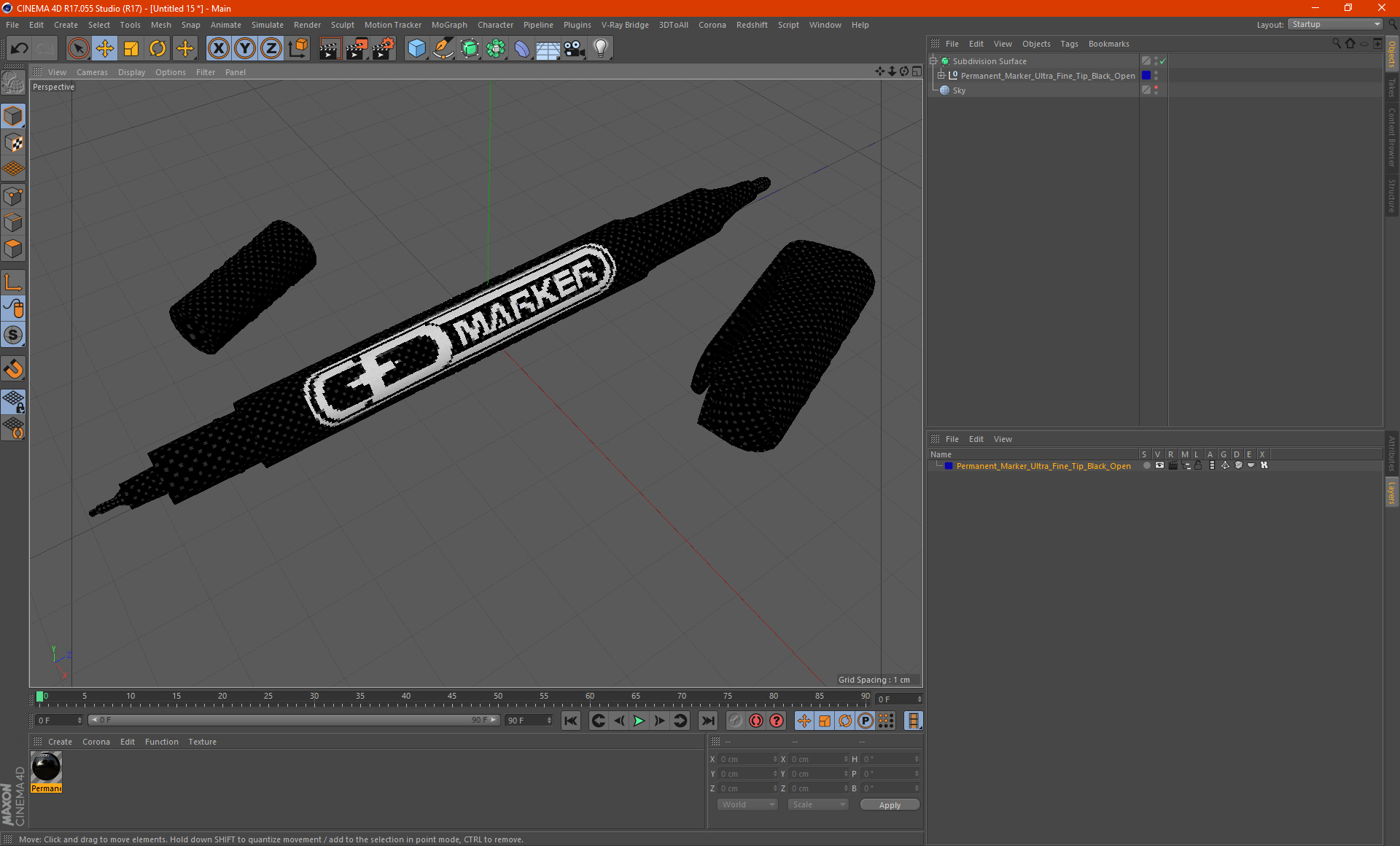This screenshot has height=846, width=1400.
Task: Add a Camera object
Action: (574, 49)
